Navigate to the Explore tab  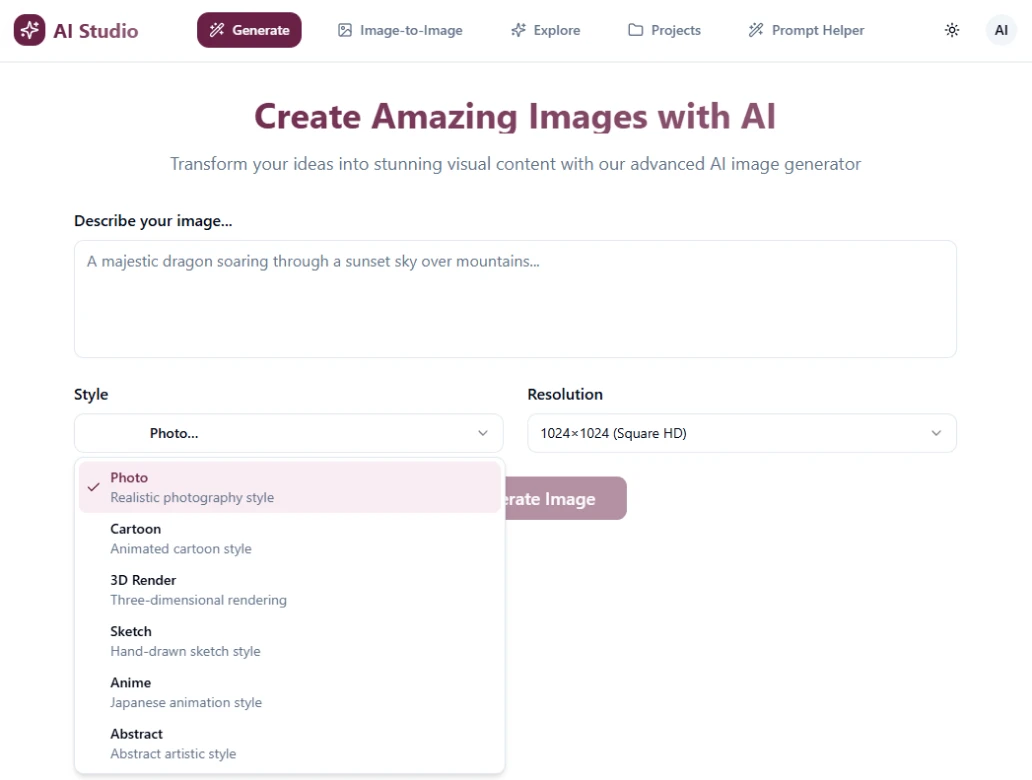click(545, 30)
